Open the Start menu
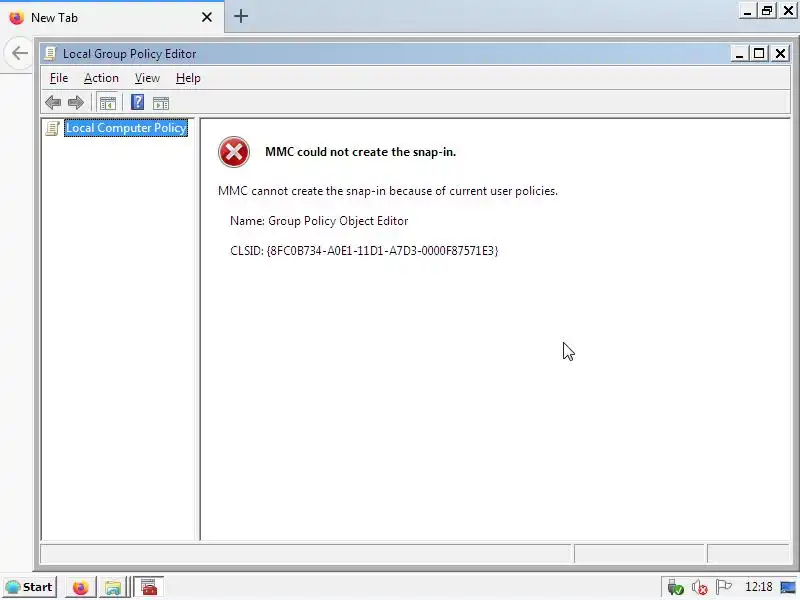 pos(30,587)
